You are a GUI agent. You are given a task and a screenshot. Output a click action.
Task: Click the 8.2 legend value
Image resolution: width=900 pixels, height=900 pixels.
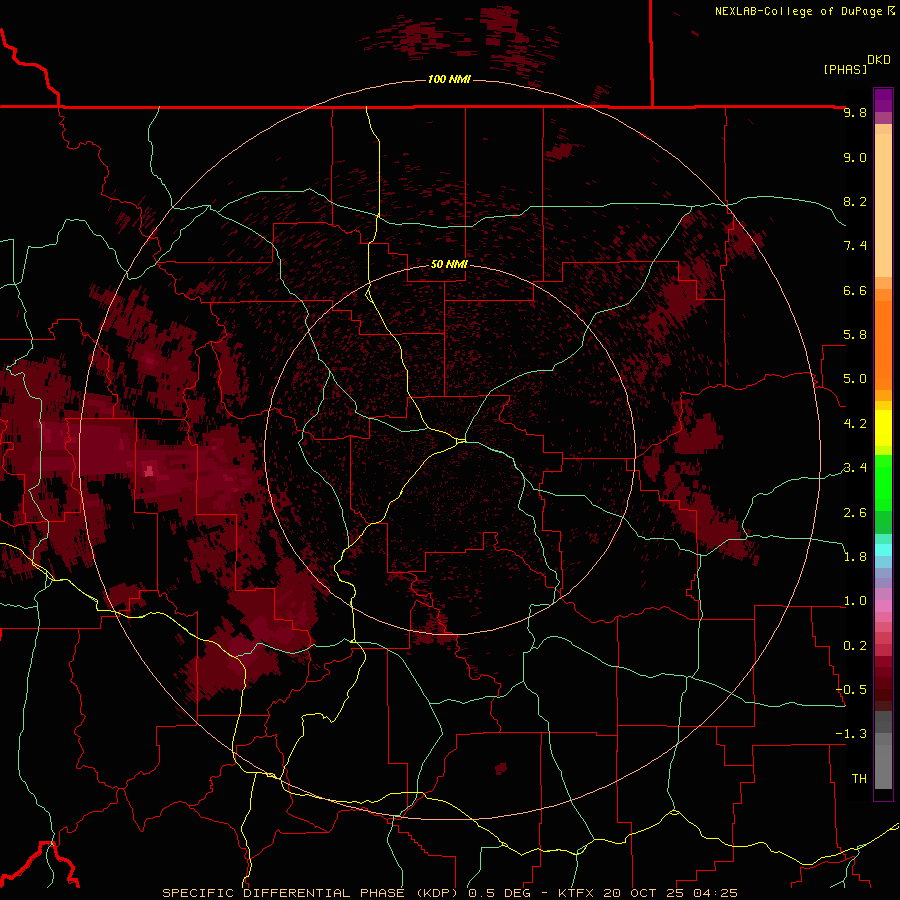855,201
